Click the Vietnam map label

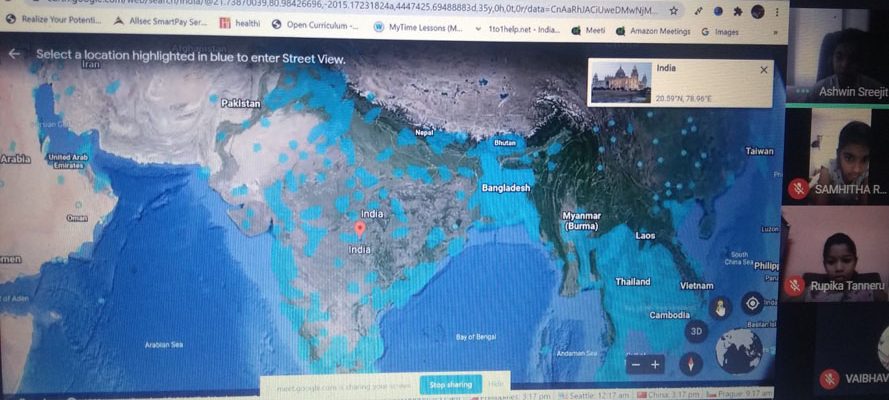pos(697,286)
